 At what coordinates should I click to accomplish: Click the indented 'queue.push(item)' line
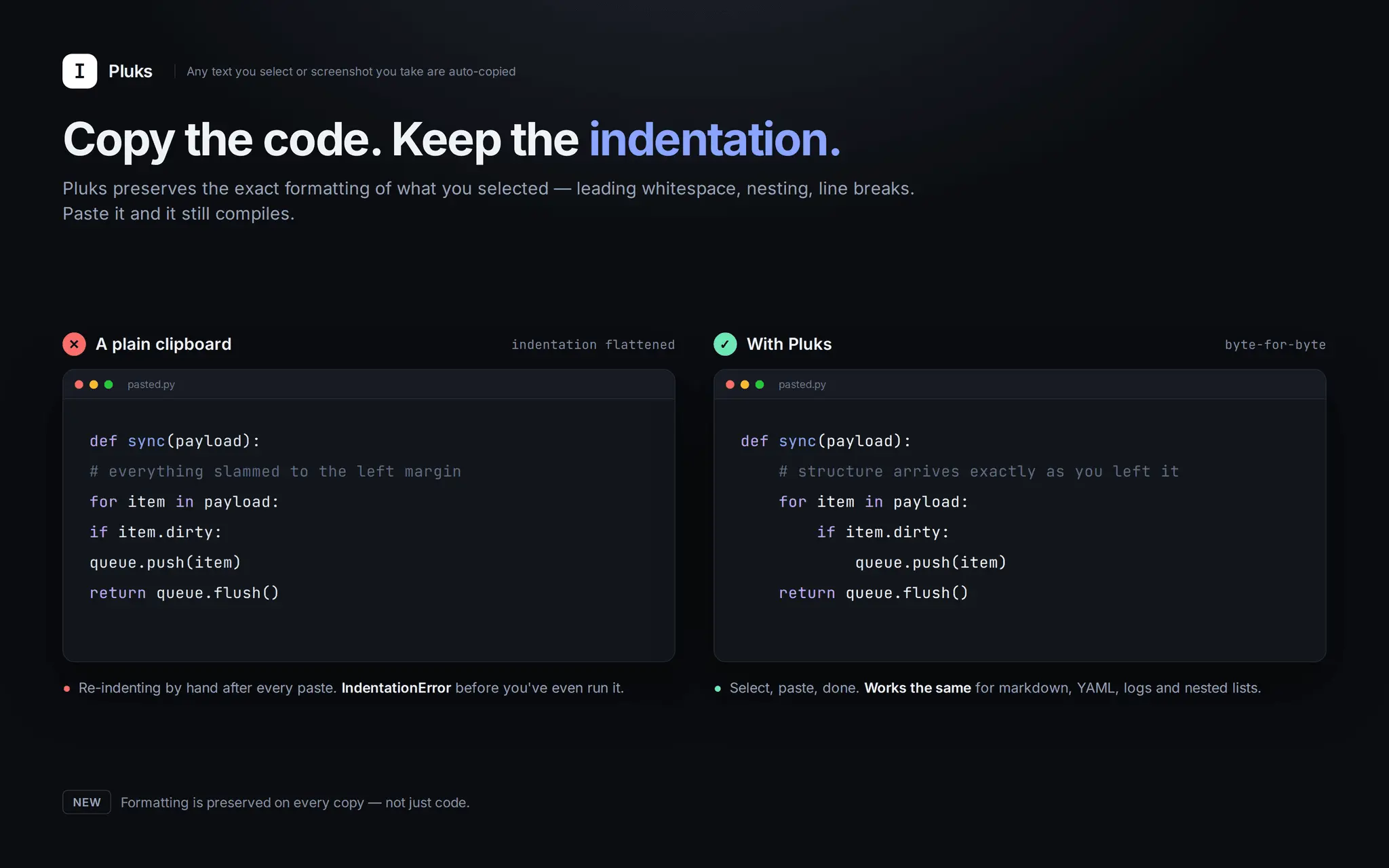pos(931,563)
